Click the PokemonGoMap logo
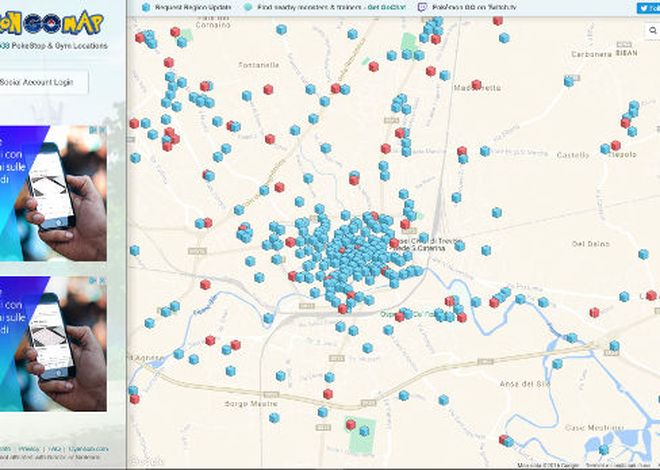This screenshot has height=470, width=660. click(51, 24)
